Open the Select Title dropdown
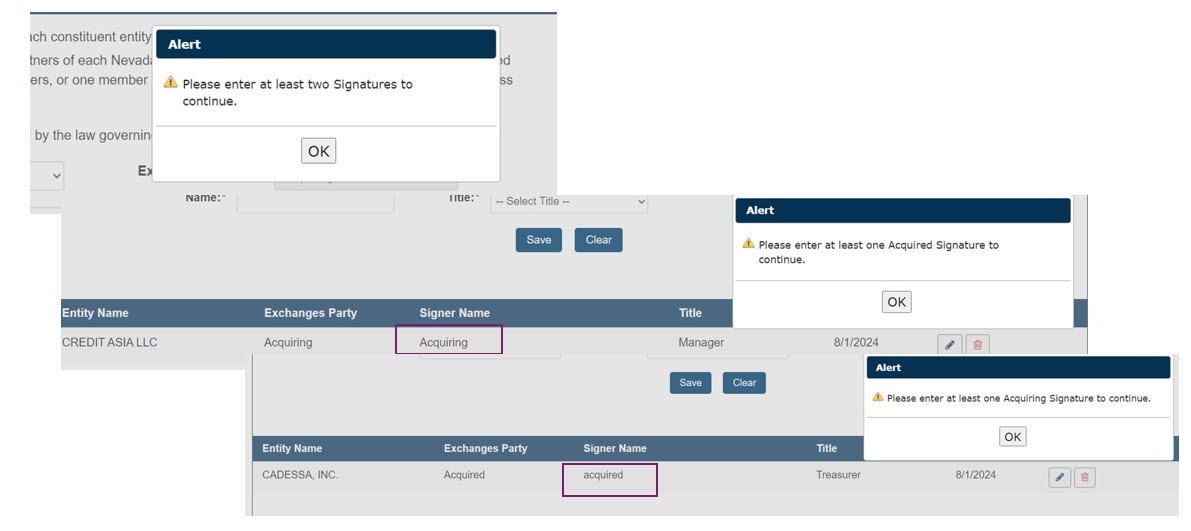1191x531 pixels. (569, 202)
